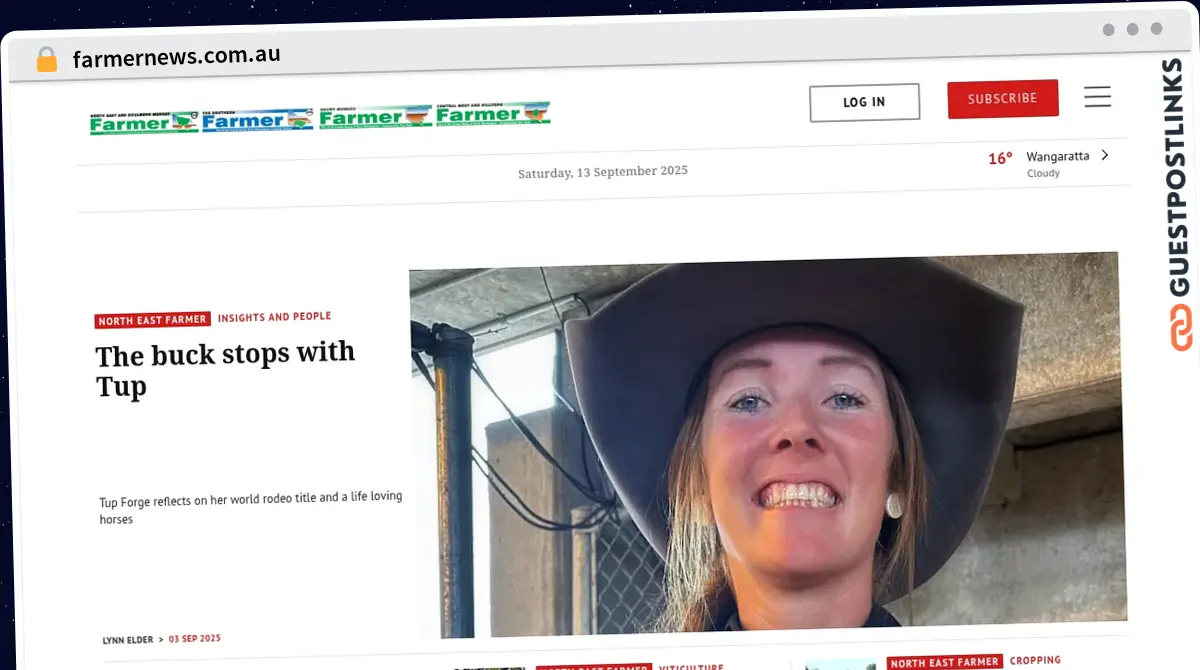This screenshot has width=1200, height=670.
Task: Select the INSIGHTS AND PEOPLE category link
Action: [x=274, y=317]
